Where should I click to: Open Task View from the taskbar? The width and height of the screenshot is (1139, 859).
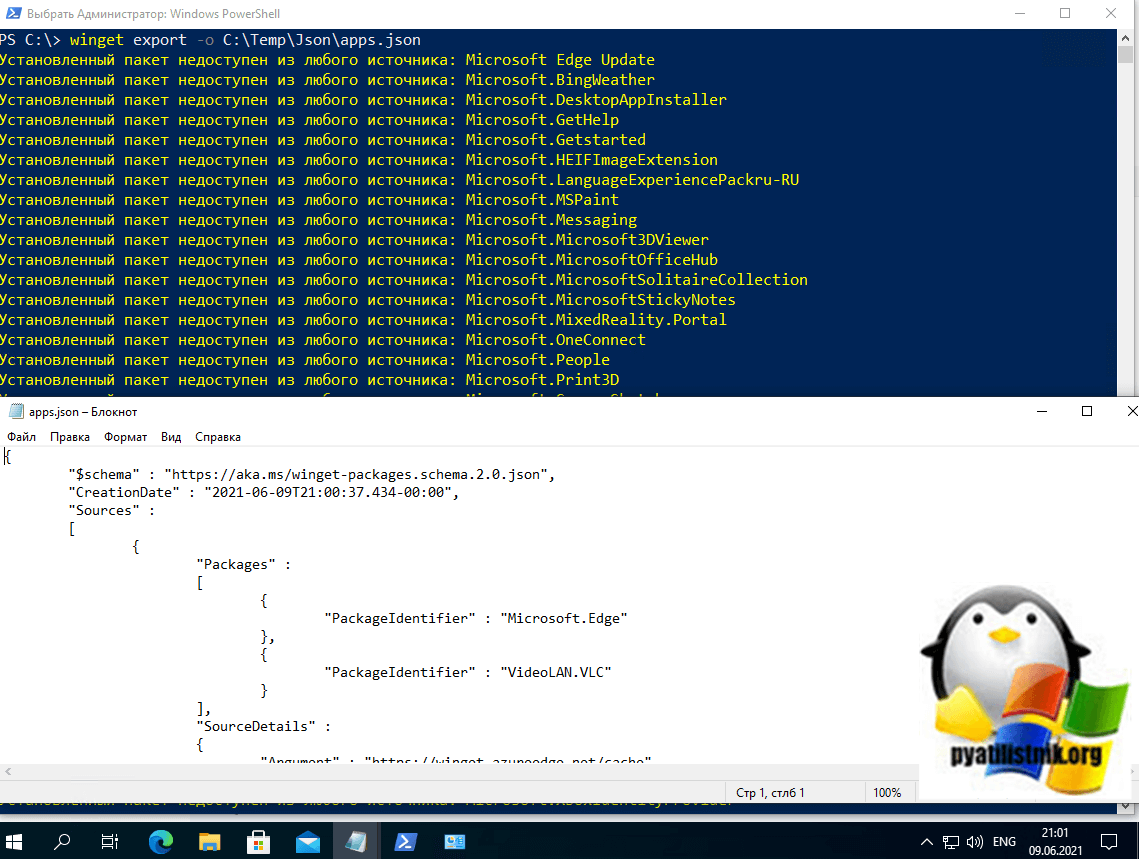(x=111, y=841)
